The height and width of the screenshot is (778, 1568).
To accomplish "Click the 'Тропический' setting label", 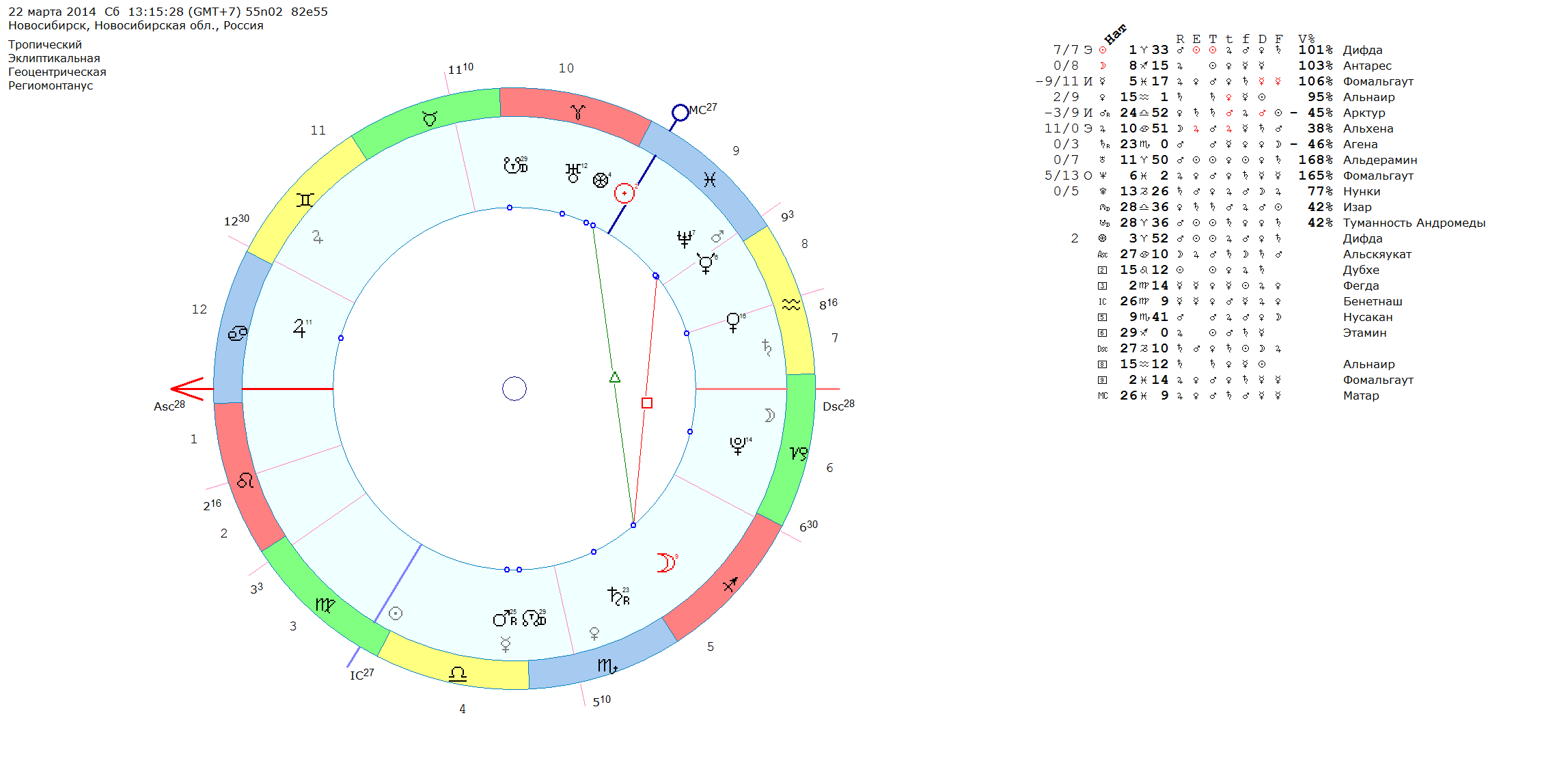I will click(x=45, y=45).
